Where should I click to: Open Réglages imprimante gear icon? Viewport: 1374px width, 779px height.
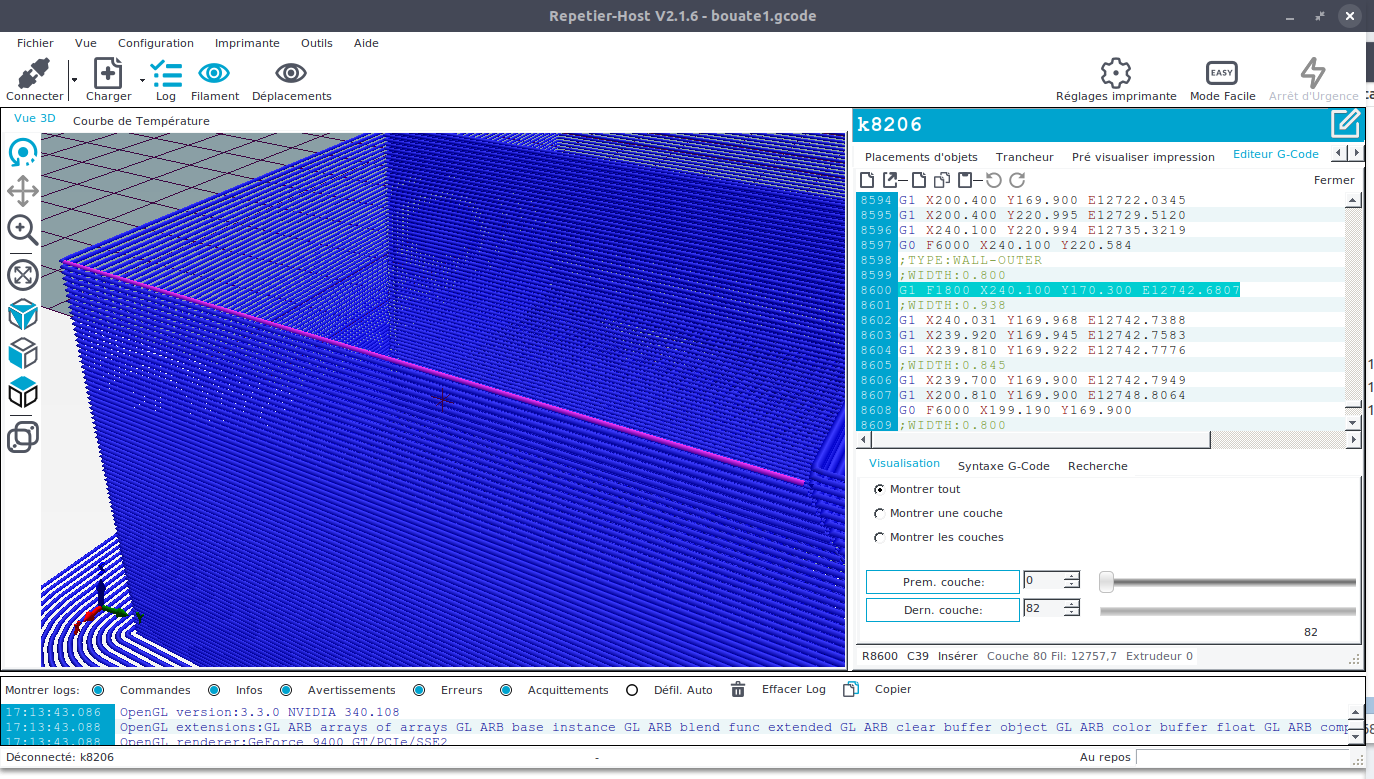click(1115, 73)
